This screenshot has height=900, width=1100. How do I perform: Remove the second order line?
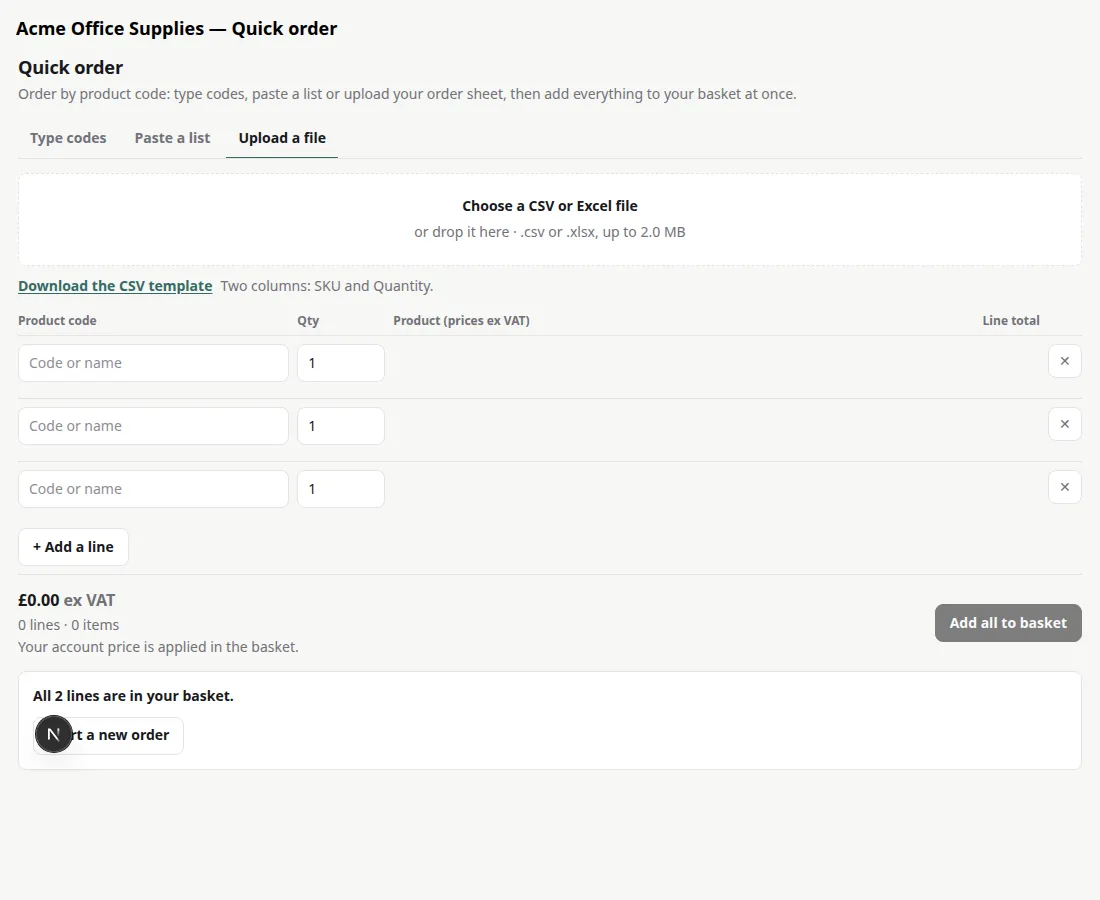(1064, 424)
